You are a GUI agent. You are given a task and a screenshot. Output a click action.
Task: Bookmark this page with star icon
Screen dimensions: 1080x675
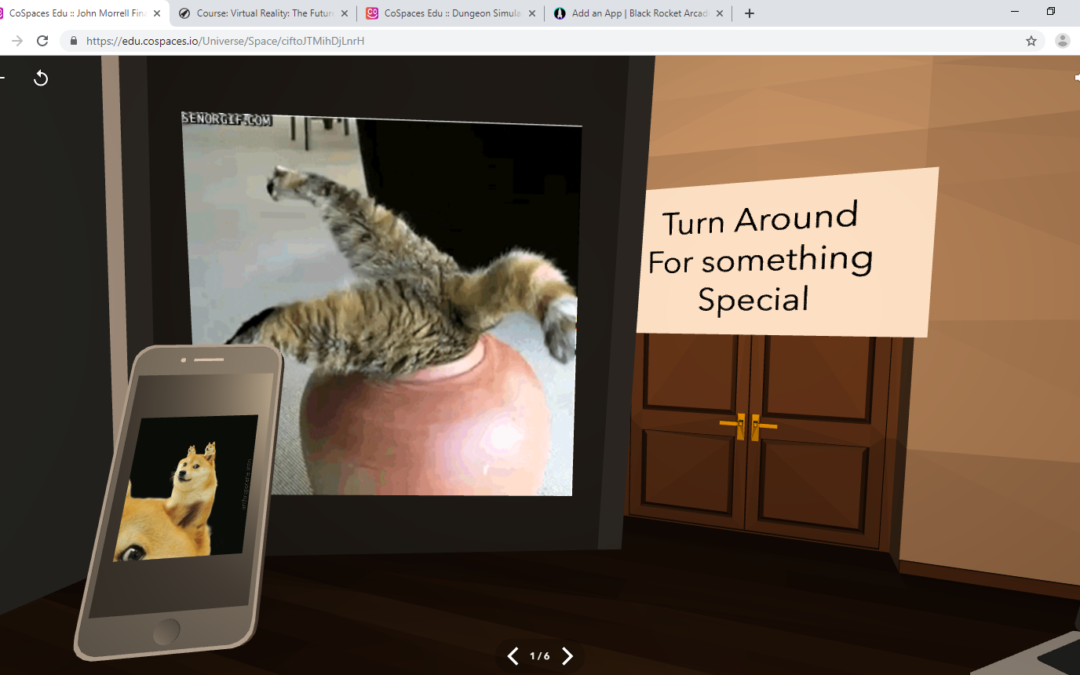[x=1031, y=41]
